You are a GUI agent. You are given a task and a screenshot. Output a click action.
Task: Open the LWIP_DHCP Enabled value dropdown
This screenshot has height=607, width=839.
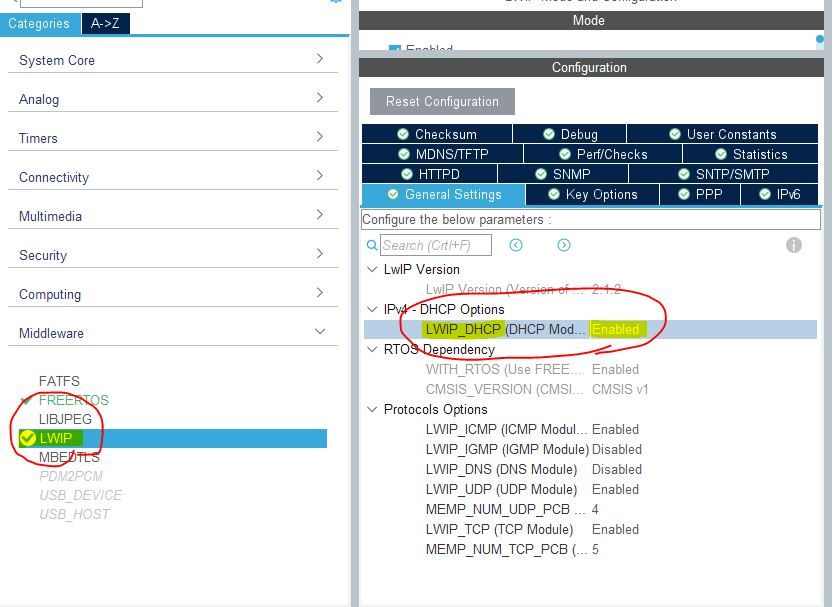[x=616, y=329]
